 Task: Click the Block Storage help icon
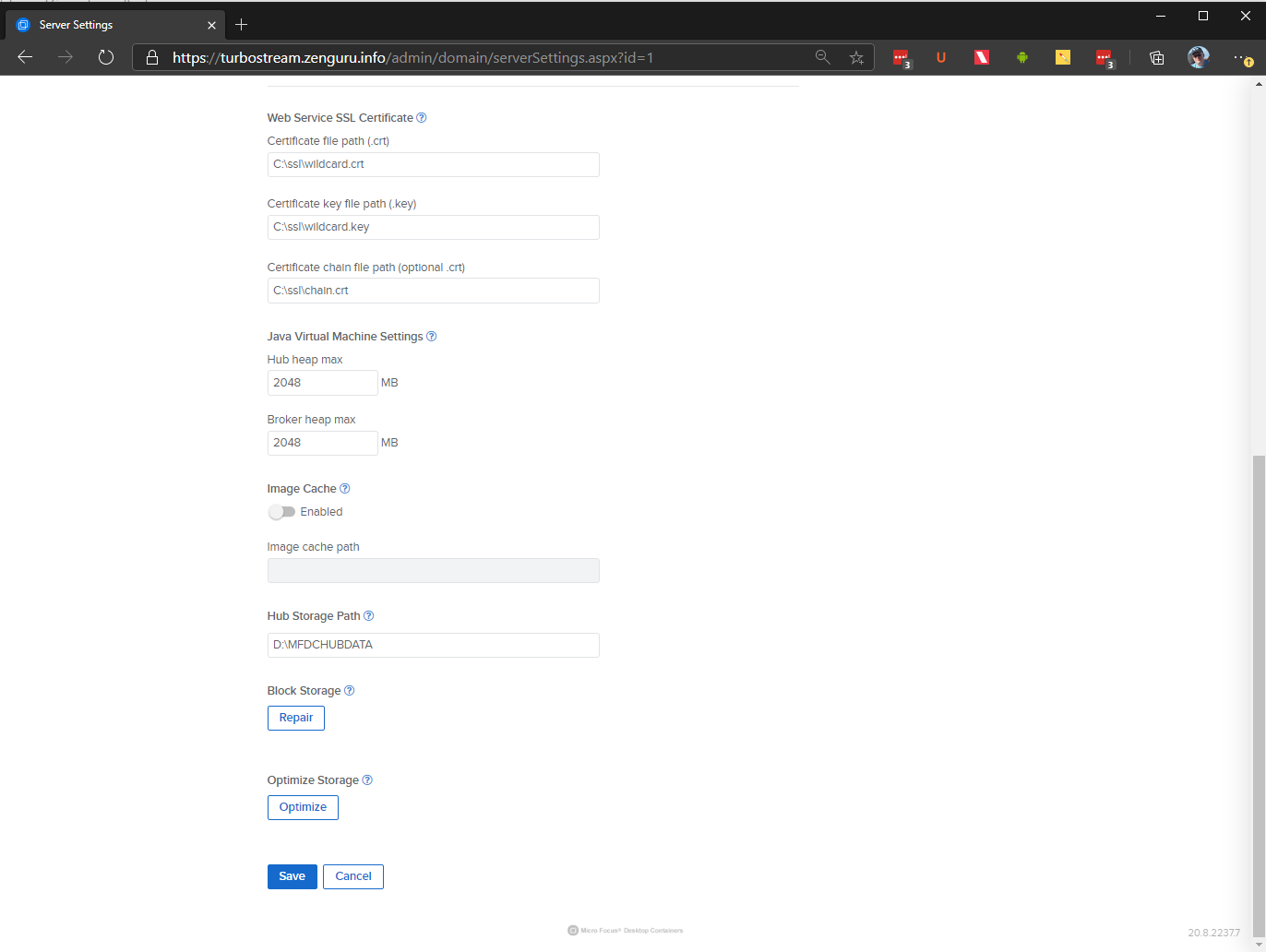tap(349, 691)
